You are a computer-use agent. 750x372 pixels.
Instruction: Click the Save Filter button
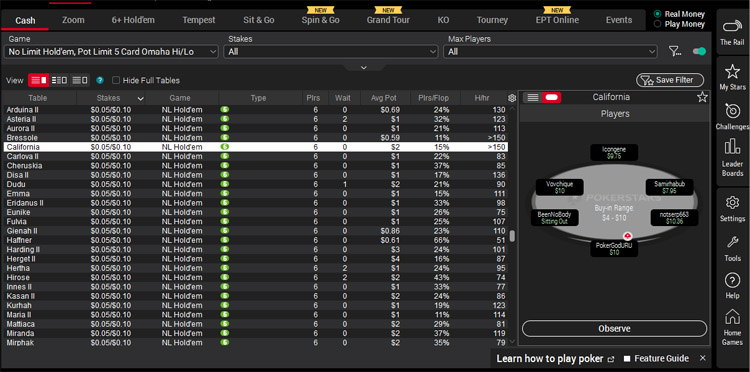click(670, 80)
